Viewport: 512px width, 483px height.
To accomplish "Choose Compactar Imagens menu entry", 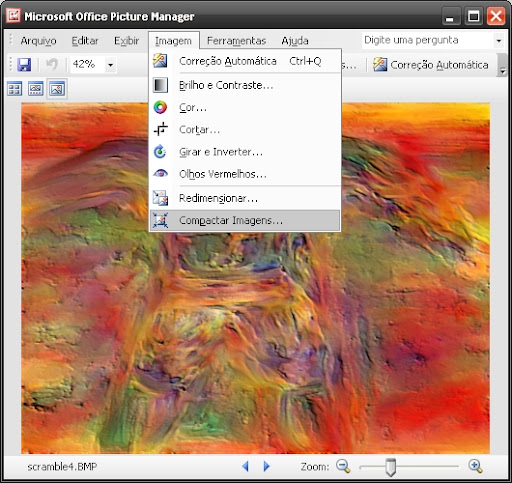I will [245, 220].
